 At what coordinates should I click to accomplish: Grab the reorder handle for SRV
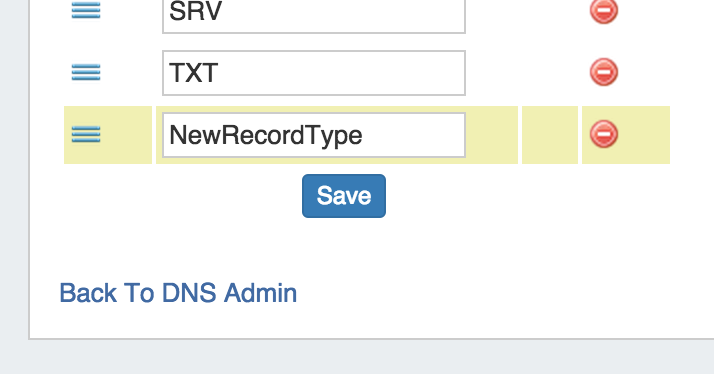pos(86,10)
